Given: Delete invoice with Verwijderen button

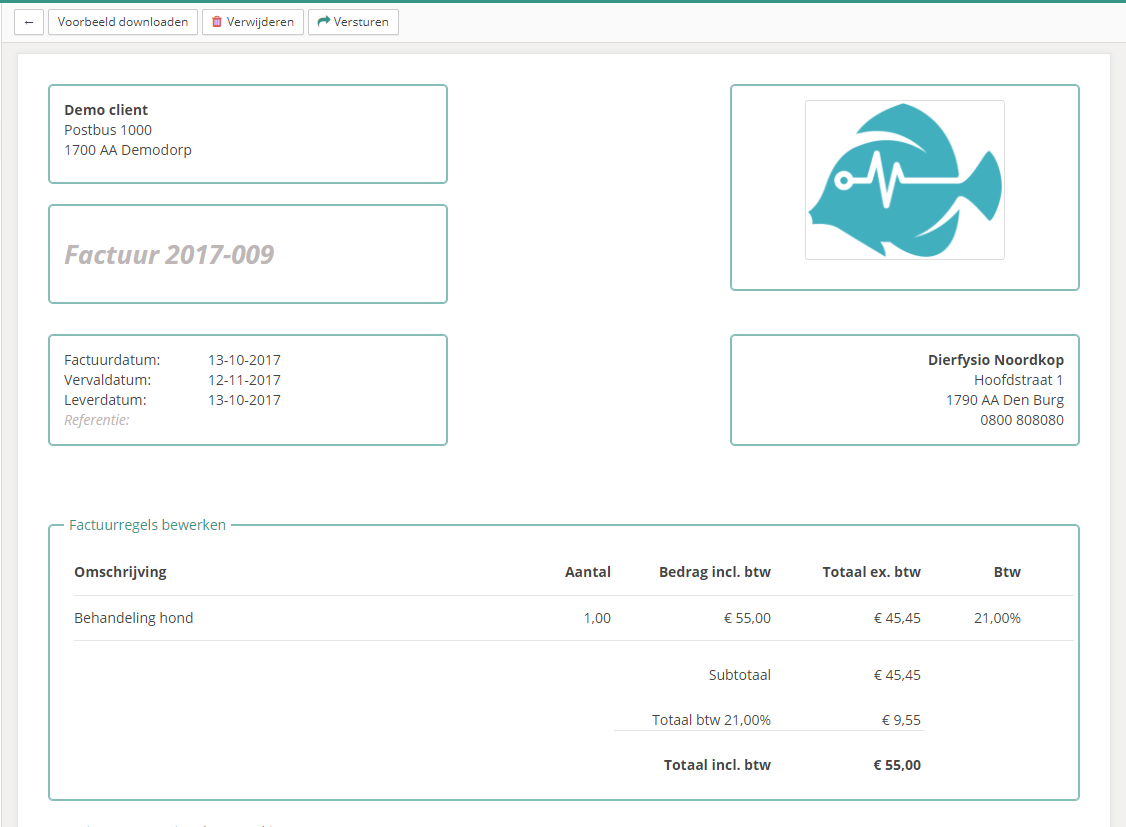Looking at the screenshot, I should (x=253, y=22).
